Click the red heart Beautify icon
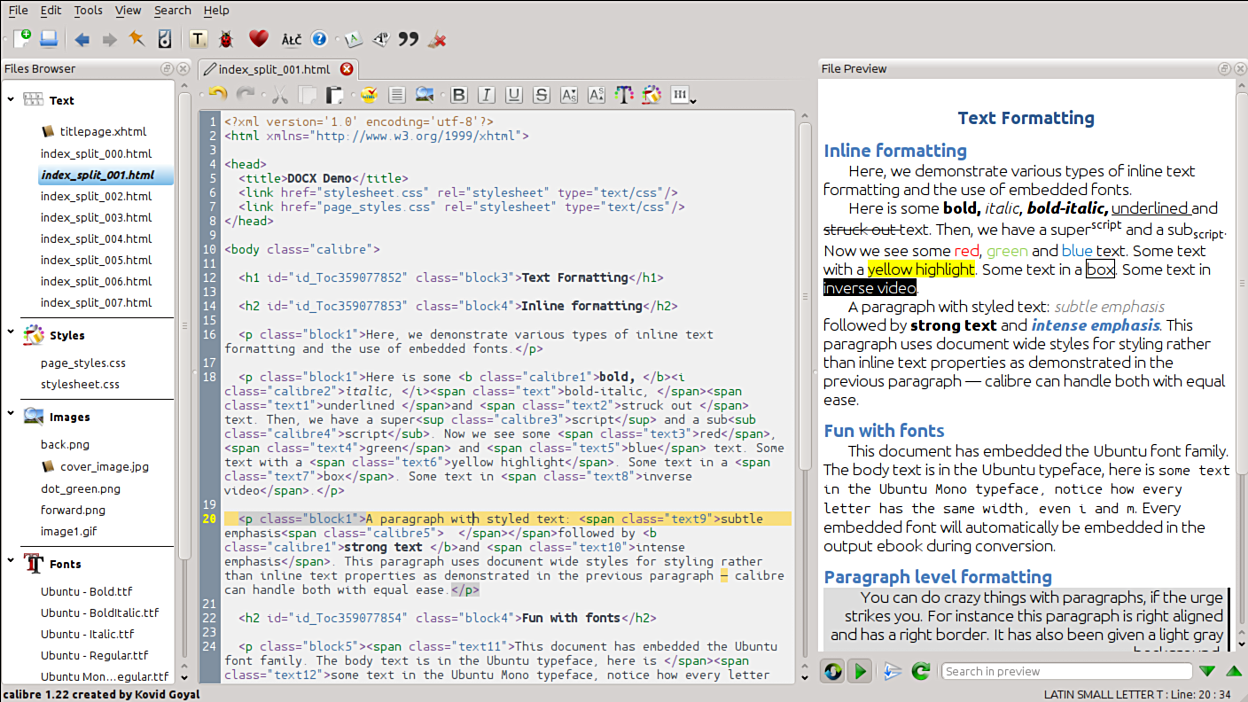 pyautogui.click(x=258, y=40)
